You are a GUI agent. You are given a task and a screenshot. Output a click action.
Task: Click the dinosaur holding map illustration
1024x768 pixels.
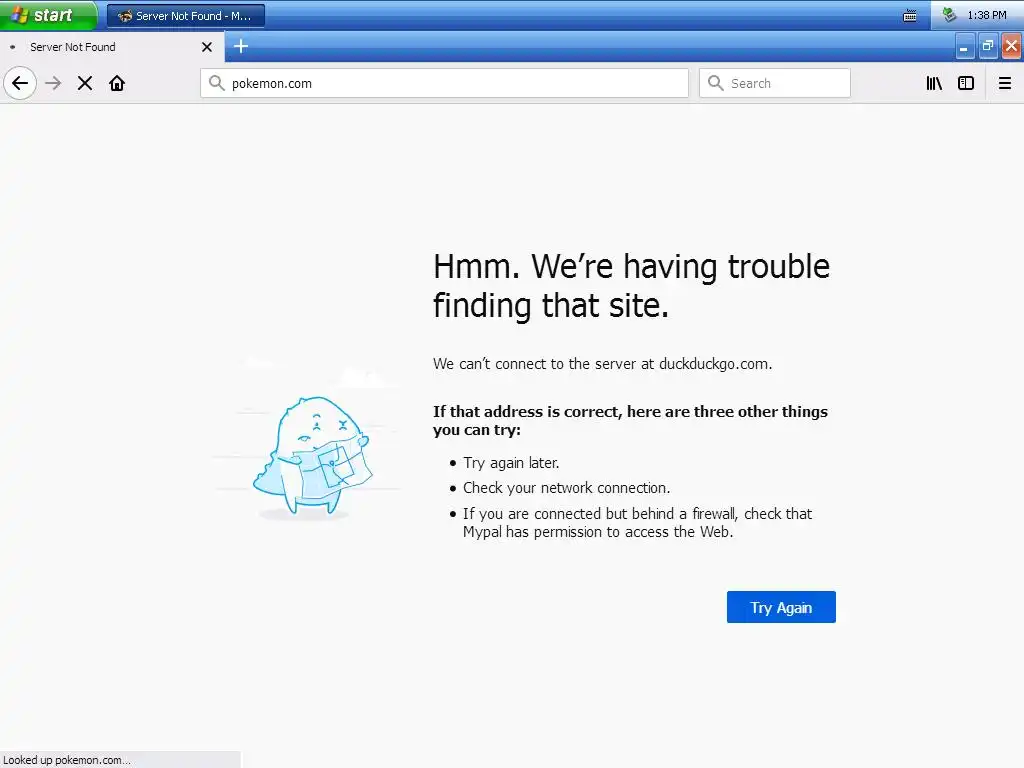coord(312,456)
